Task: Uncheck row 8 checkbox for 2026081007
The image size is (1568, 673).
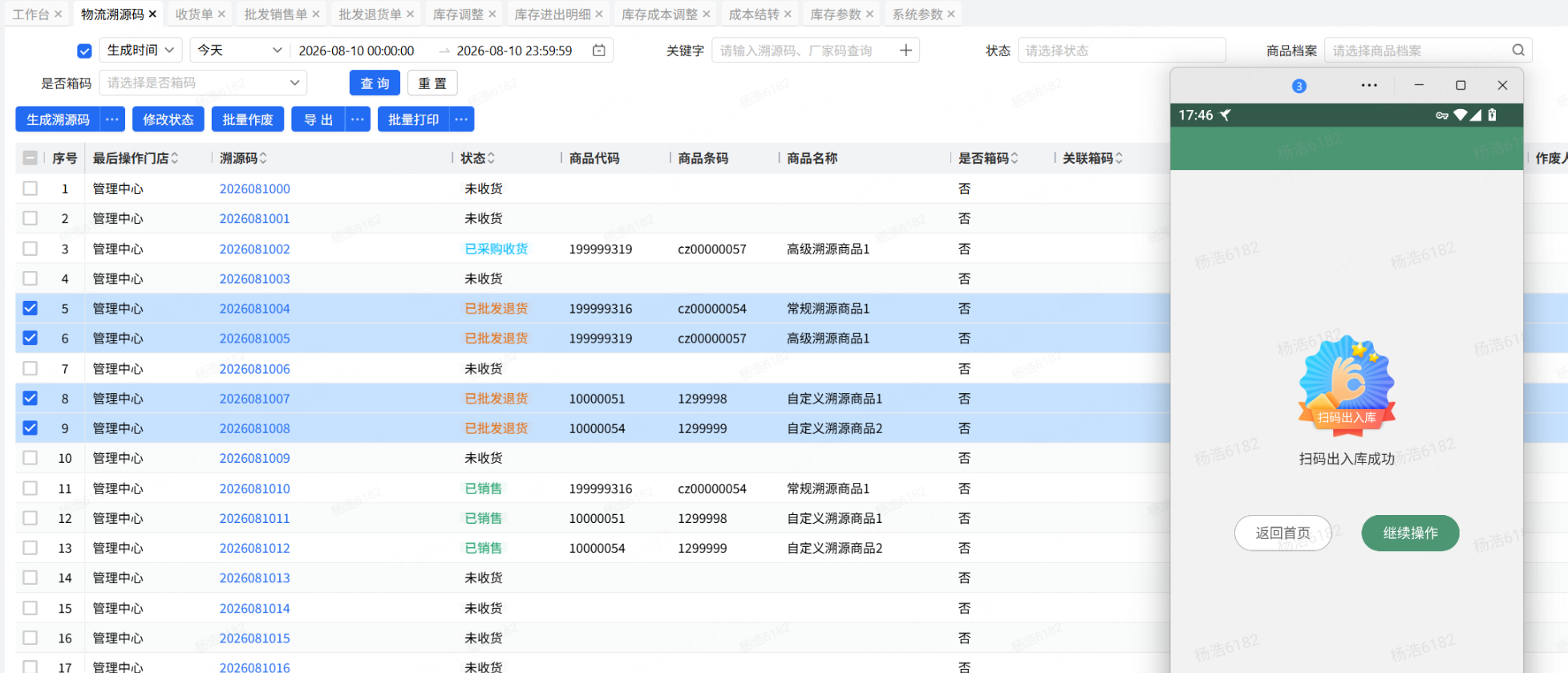Action: (x=30, y=398)
